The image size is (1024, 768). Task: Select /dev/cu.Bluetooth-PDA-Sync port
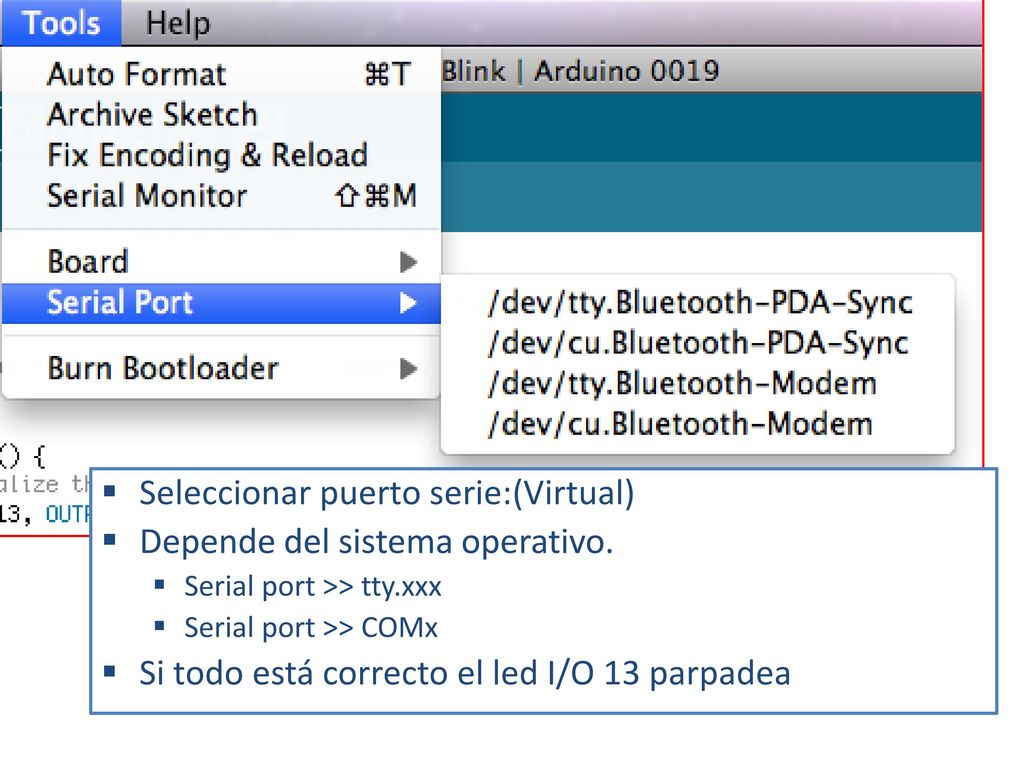pyautogui.click(x=698, y=343)
